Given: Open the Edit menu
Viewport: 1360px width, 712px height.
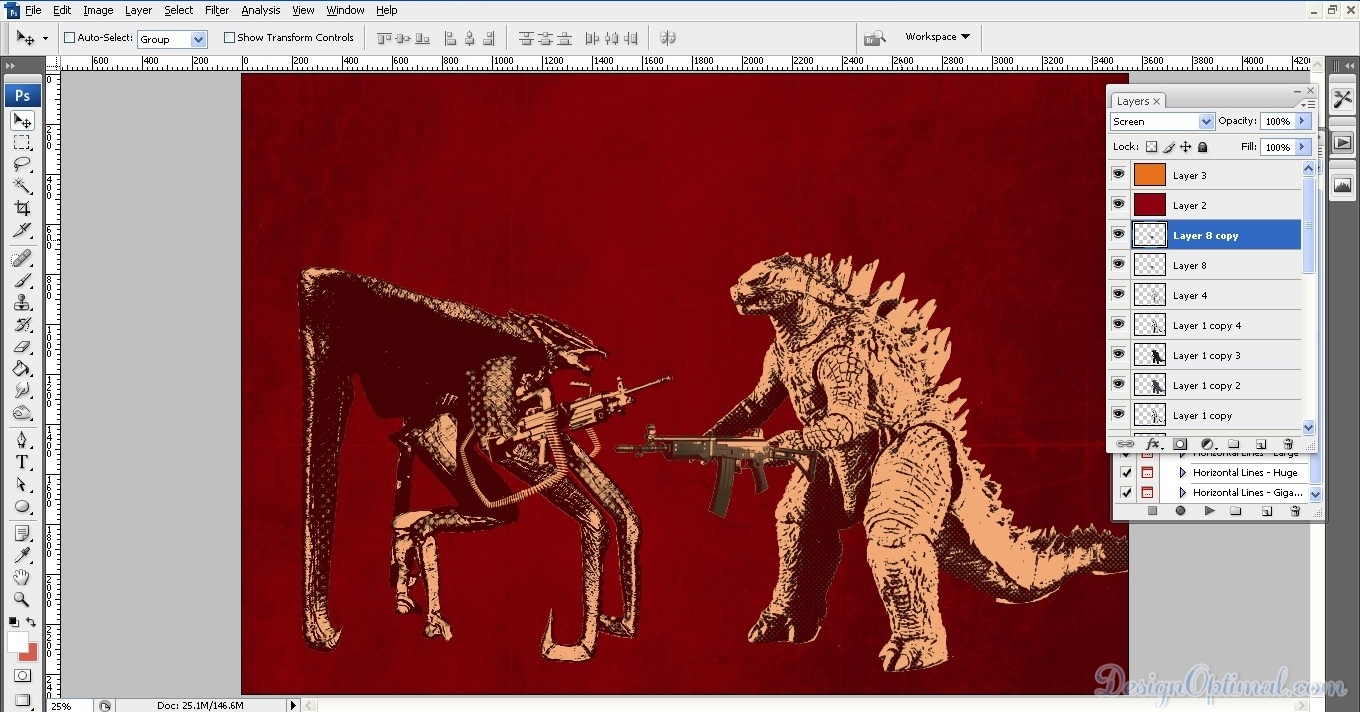Looking at the screenshot, I should click(x=62, y=10).
